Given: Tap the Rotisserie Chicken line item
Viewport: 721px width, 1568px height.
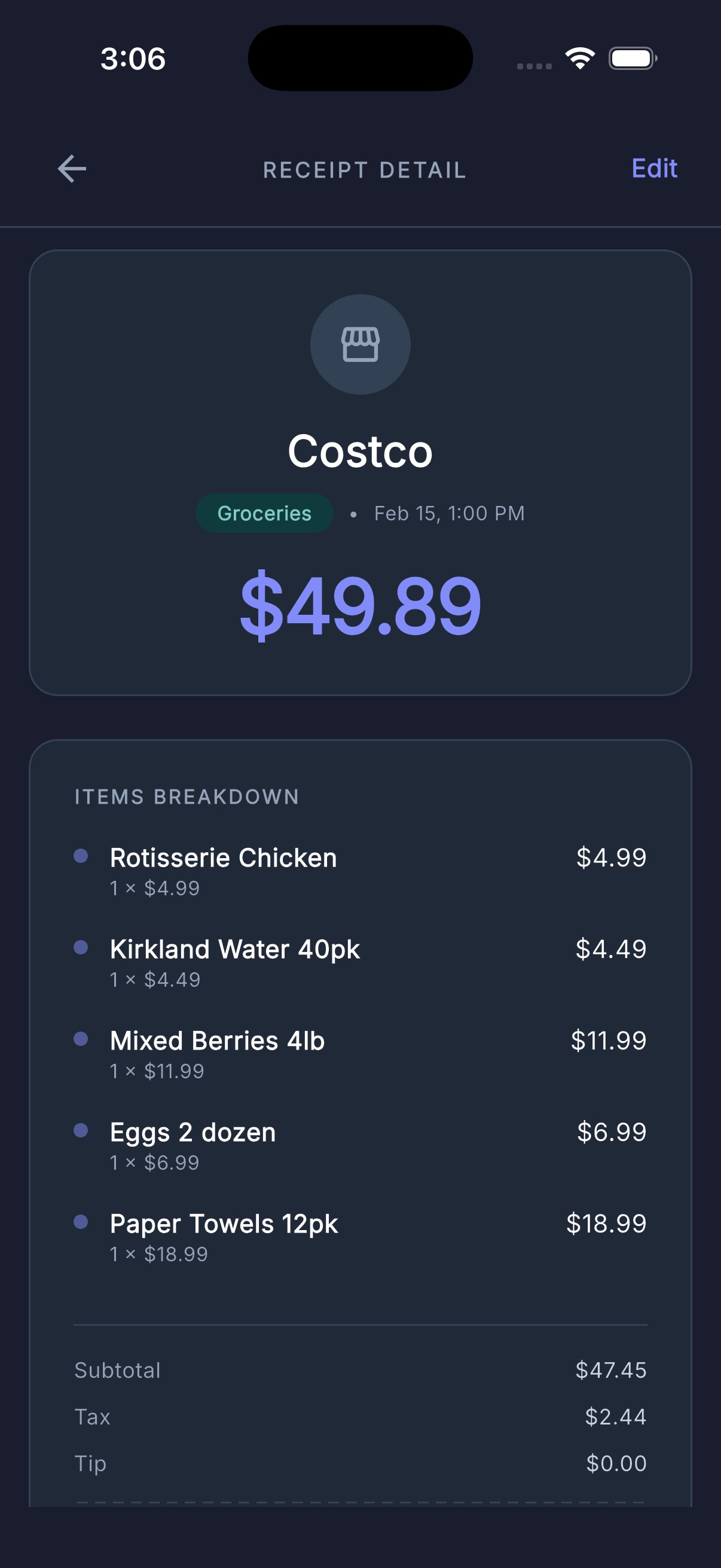Looking at the screenshot, I should [224, 858].
